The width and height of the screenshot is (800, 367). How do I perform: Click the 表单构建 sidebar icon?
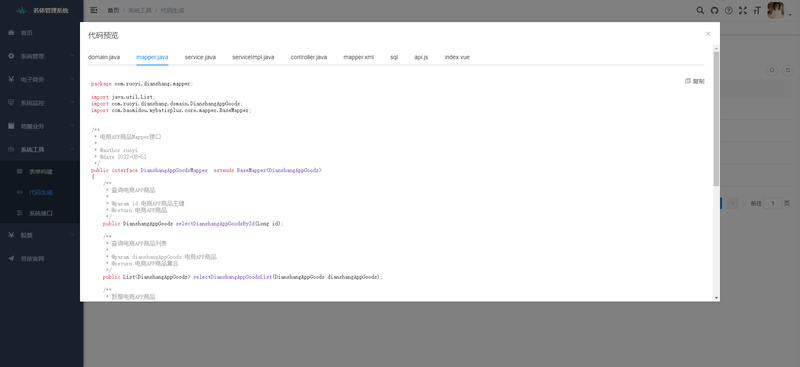click(x=20, y=172)
